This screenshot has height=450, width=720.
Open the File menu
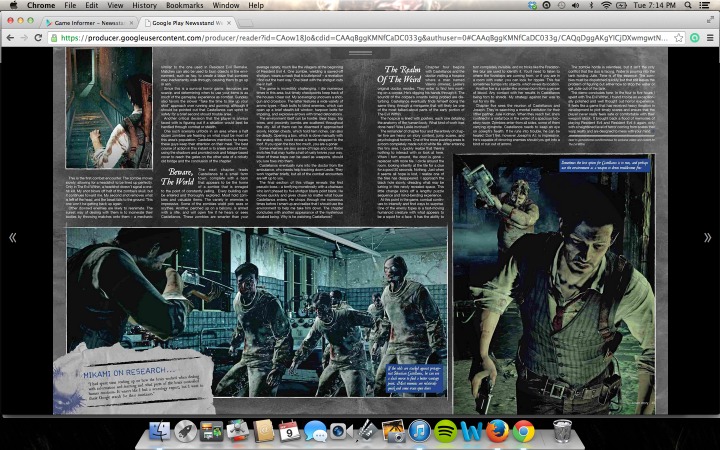[x=70, y=5]
